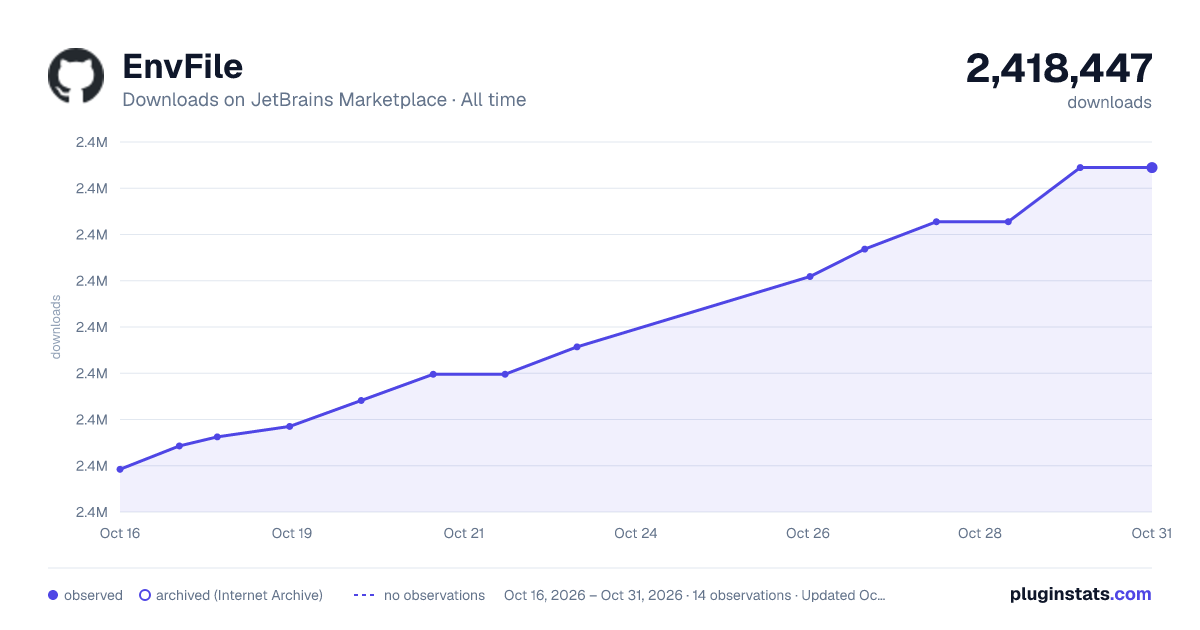Select the data point above the Oct 19 label
This screenshot has height=630, width=1200.
(x=290, y=426)
